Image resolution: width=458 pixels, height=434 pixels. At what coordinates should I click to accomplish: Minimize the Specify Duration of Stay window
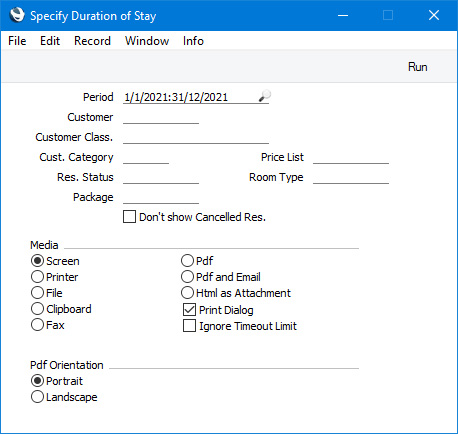pyautogui.click(x=343, y=15)
